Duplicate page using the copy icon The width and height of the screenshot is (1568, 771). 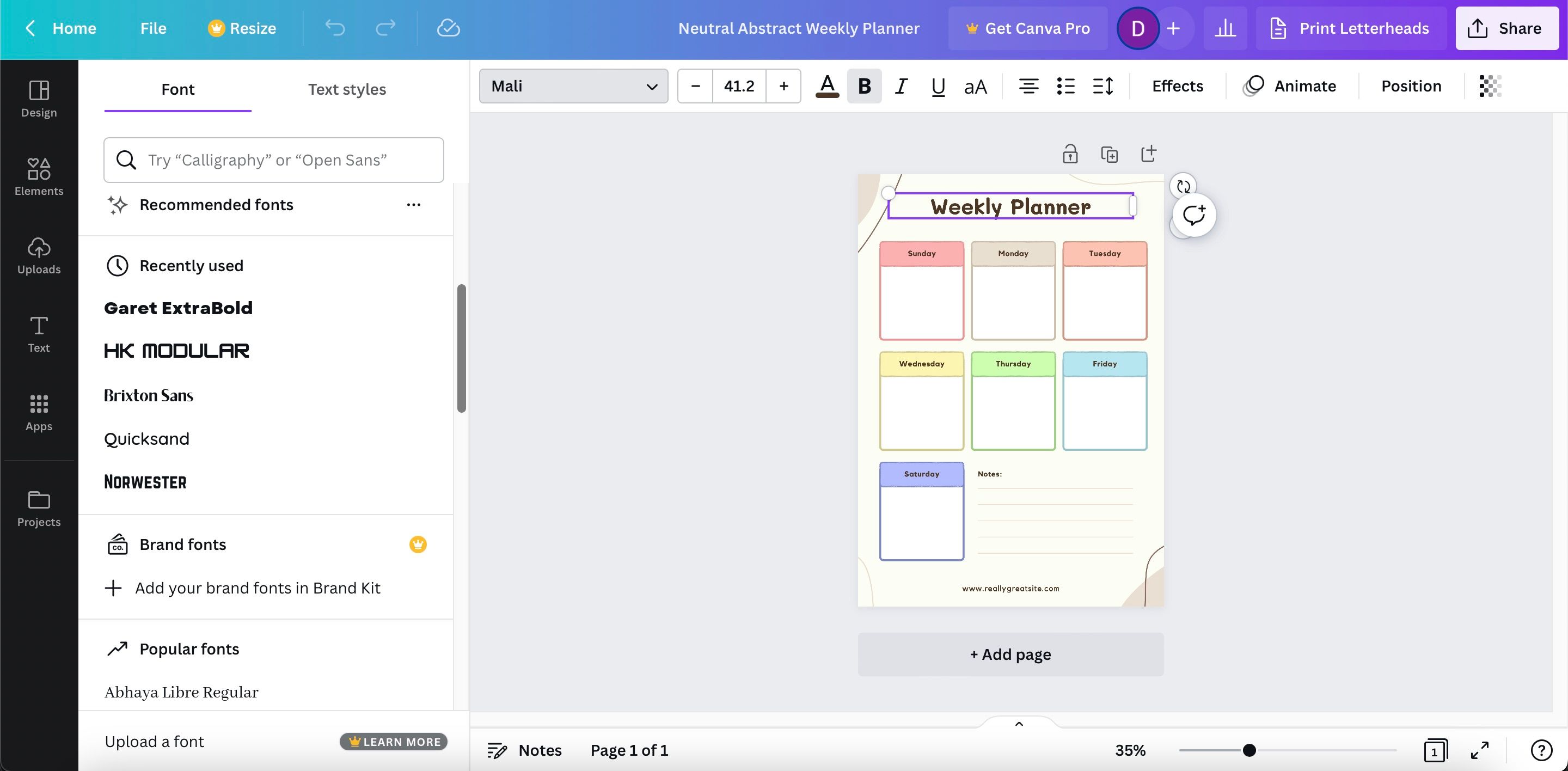[x=1109, y=154]
